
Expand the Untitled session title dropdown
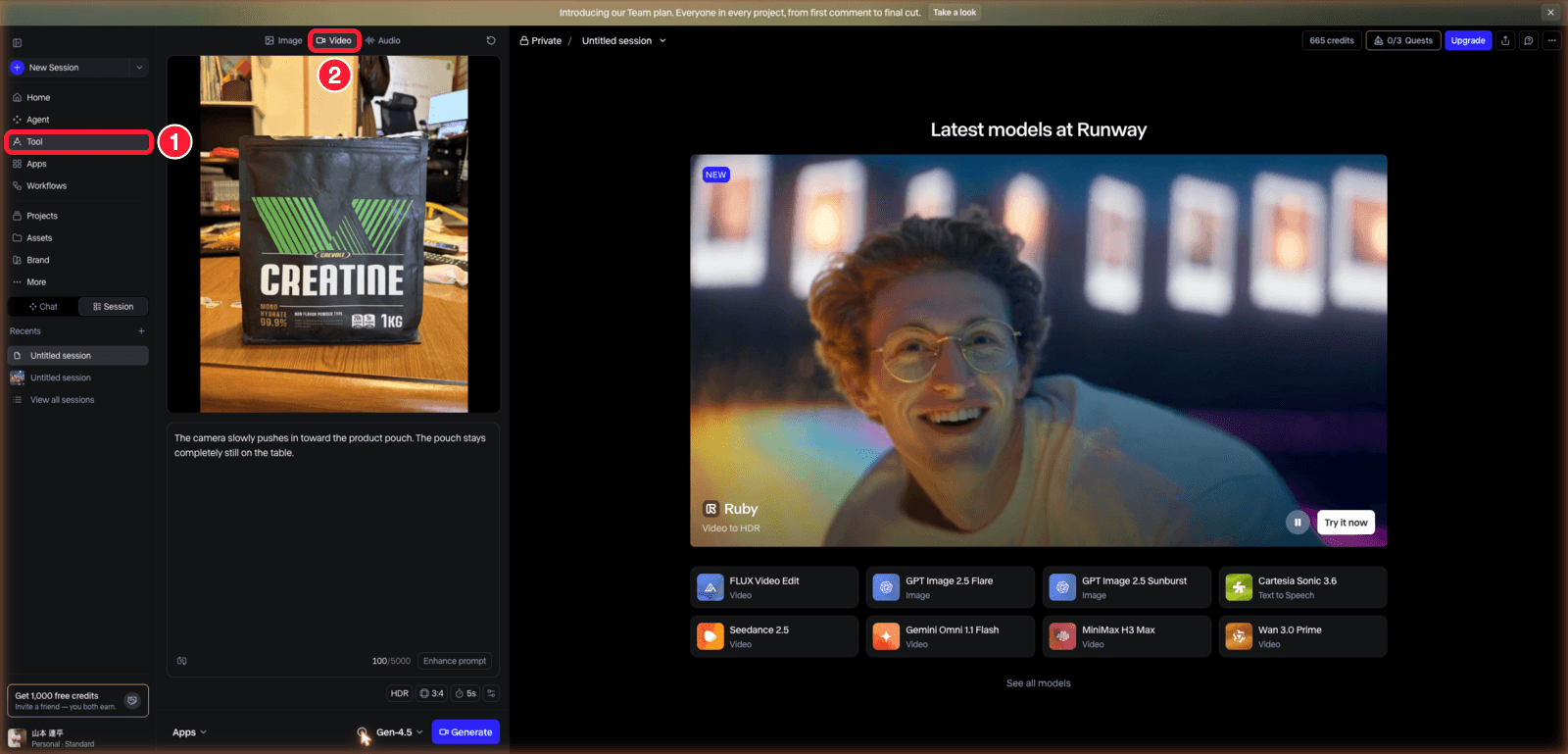662,41
